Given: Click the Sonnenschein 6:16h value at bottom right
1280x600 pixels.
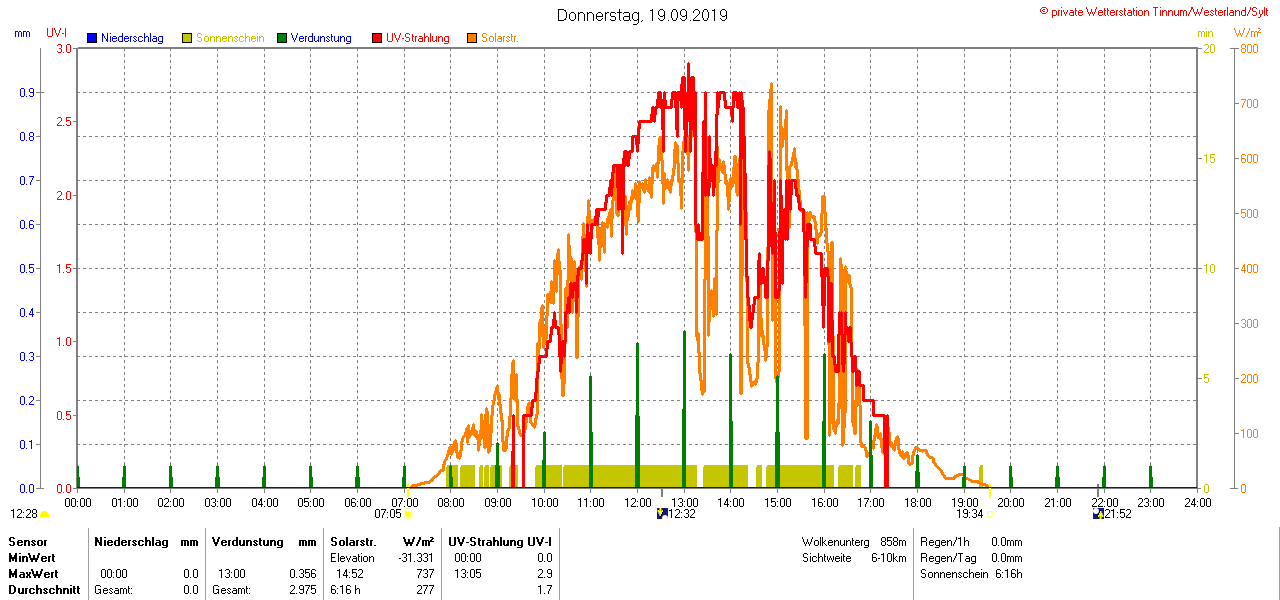Looking at the screenshot, I should click(x=1008, y=574).
